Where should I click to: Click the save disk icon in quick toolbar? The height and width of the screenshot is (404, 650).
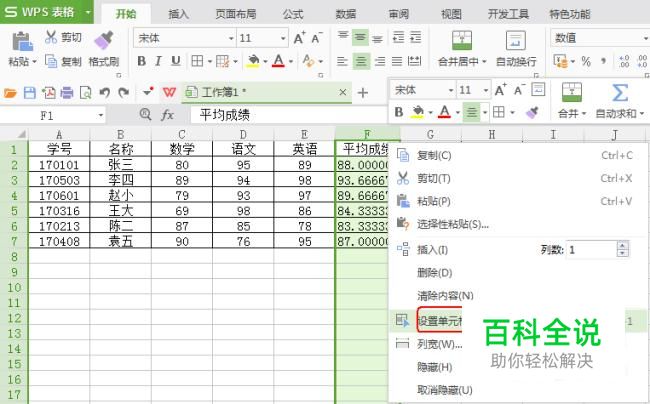pyautogui.click(x=29, y=92)
